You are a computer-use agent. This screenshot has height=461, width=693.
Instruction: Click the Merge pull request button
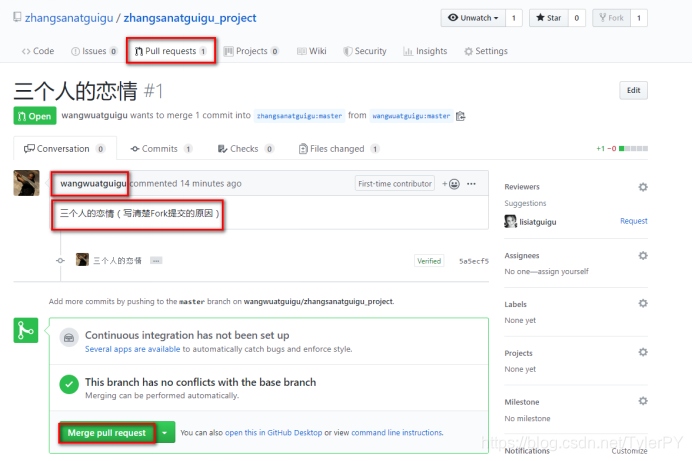(x=107, y=433)
